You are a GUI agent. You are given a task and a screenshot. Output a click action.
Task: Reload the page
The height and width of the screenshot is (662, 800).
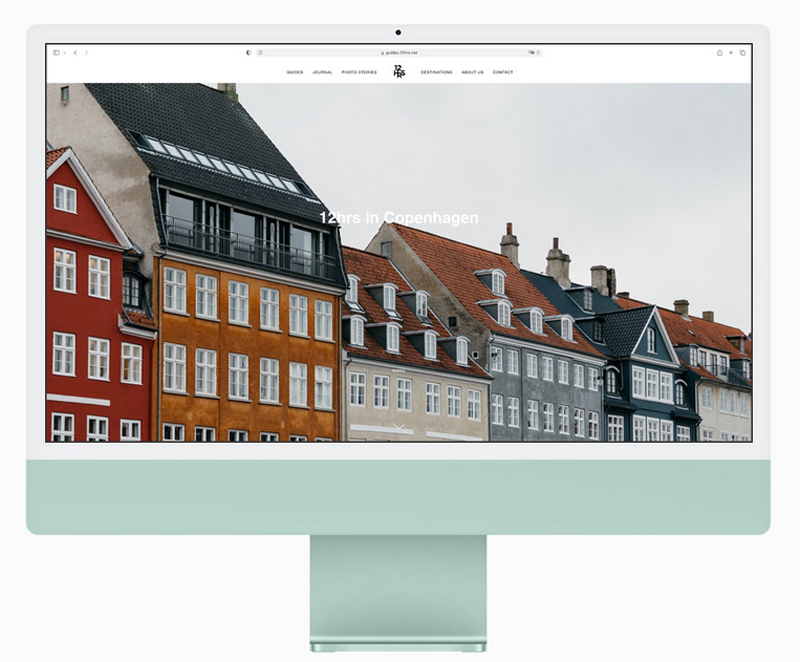(539, 52)
